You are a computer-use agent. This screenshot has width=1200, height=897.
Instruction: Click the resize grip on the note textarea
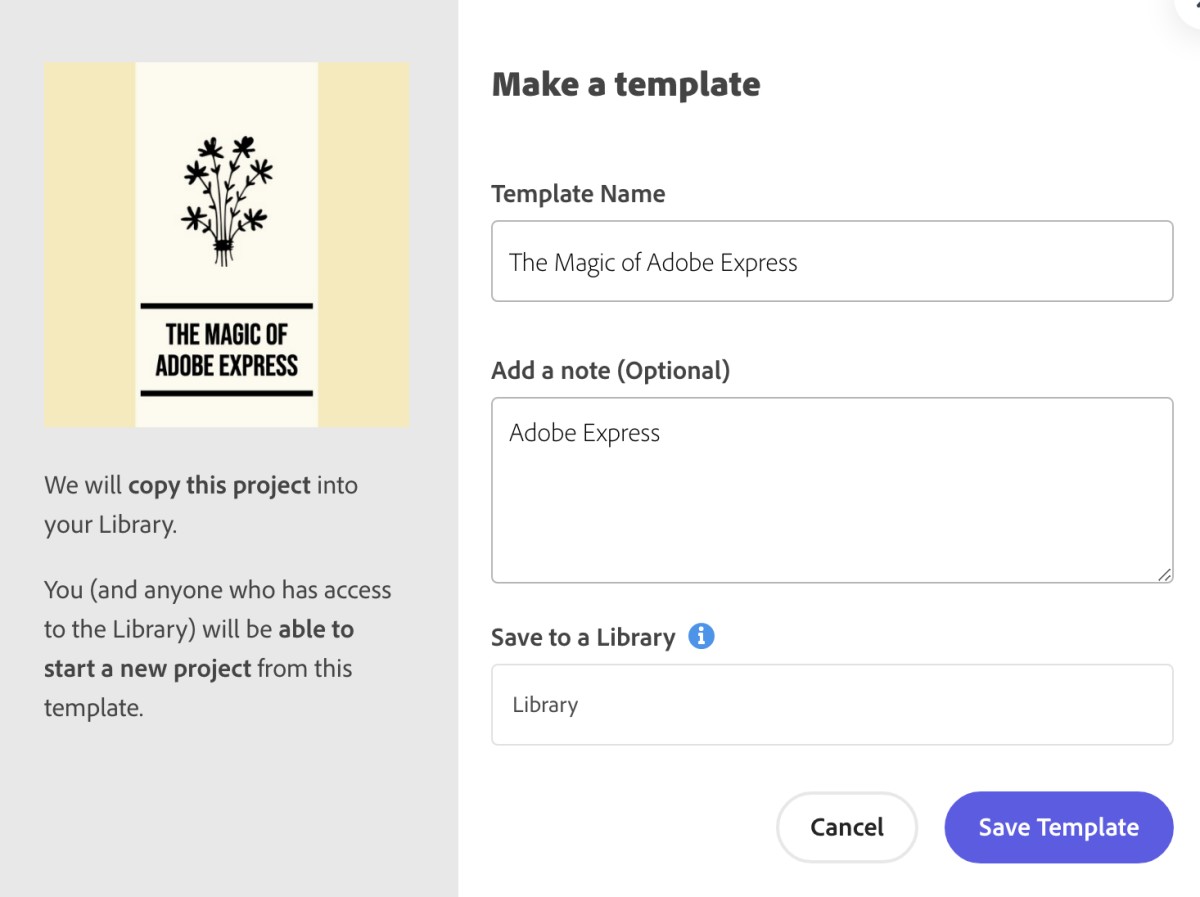(1165, 575)
